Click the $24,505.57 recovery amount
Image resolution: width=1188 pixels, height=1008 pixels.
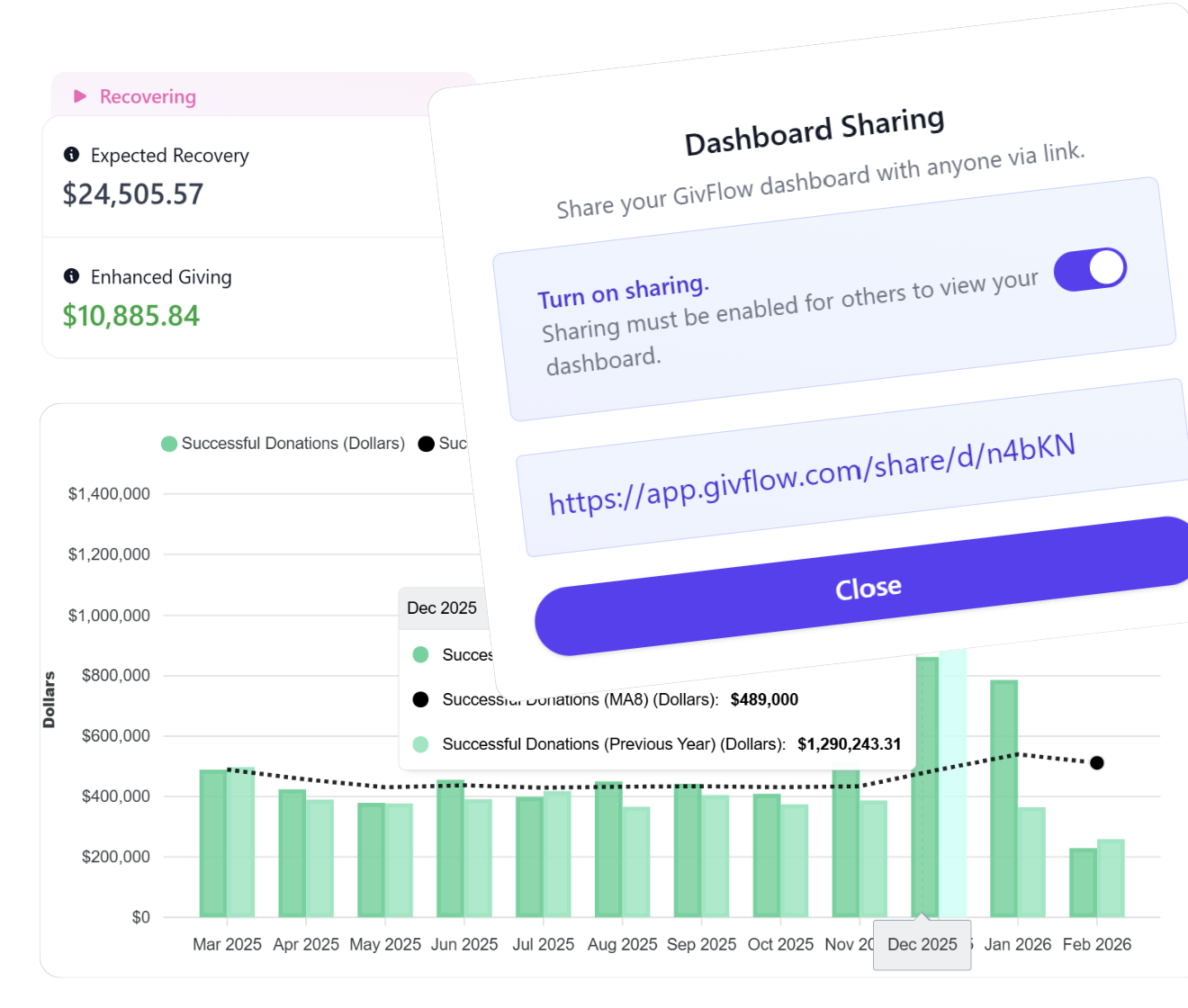[132, 193]
